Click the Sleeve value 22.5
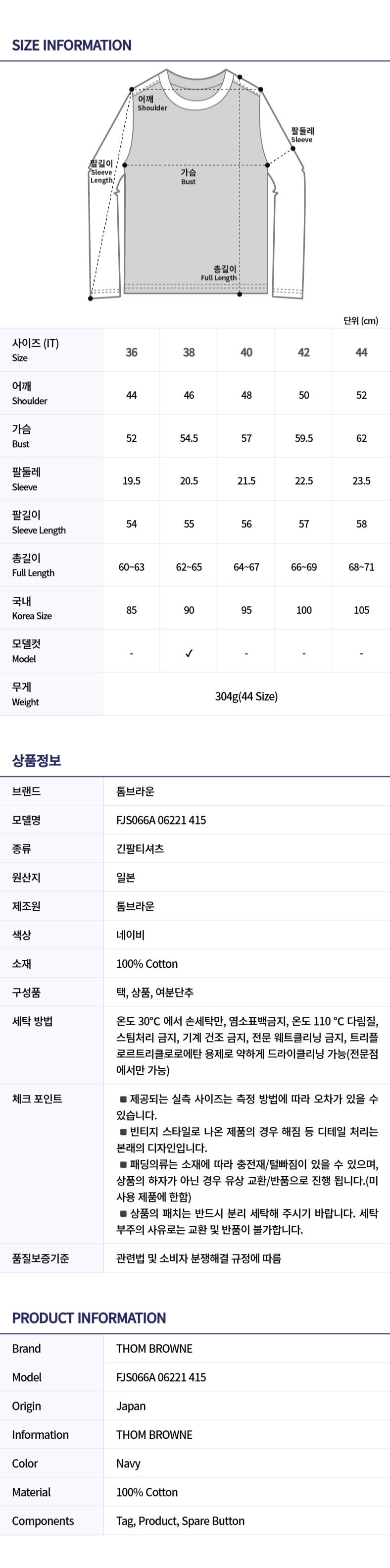Screen dimensions: 390x1568 tap(303, 481)
